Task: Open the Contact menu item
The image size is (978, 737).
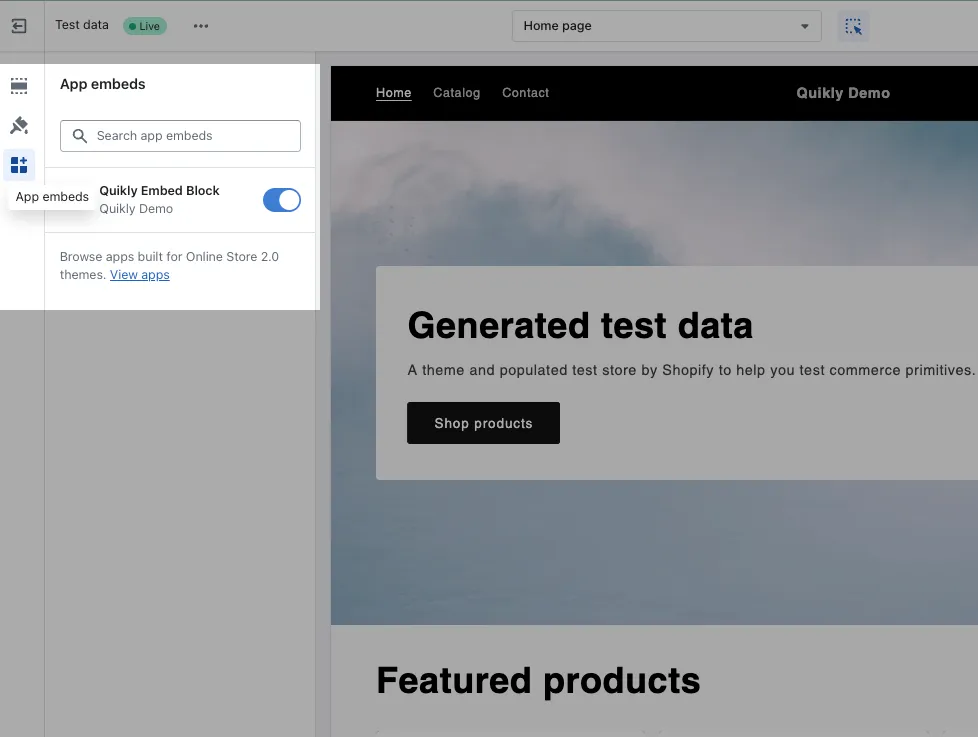Action: point(525,92)
